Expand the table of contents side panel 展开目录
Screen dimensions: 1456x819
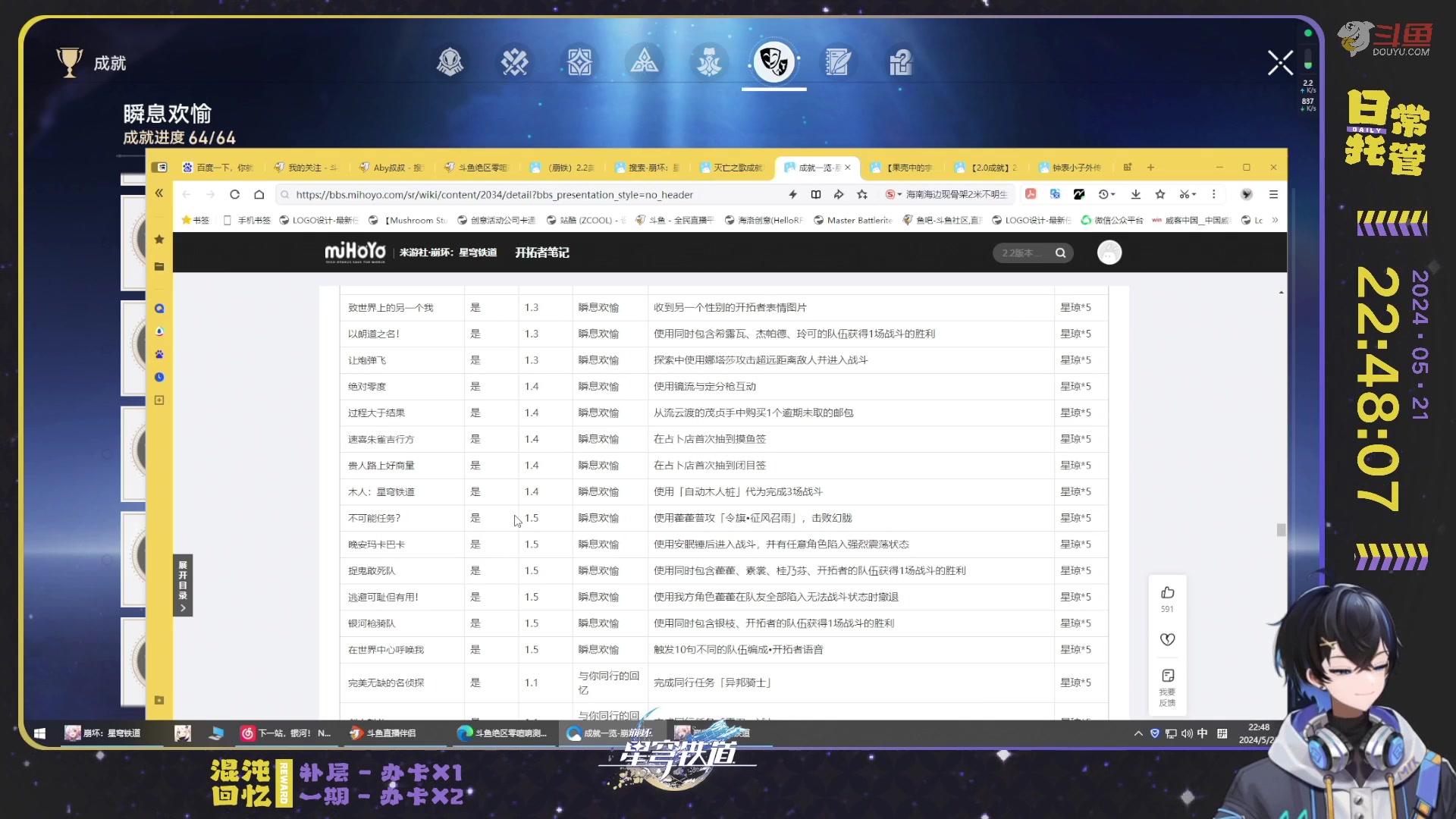(183, 585)
